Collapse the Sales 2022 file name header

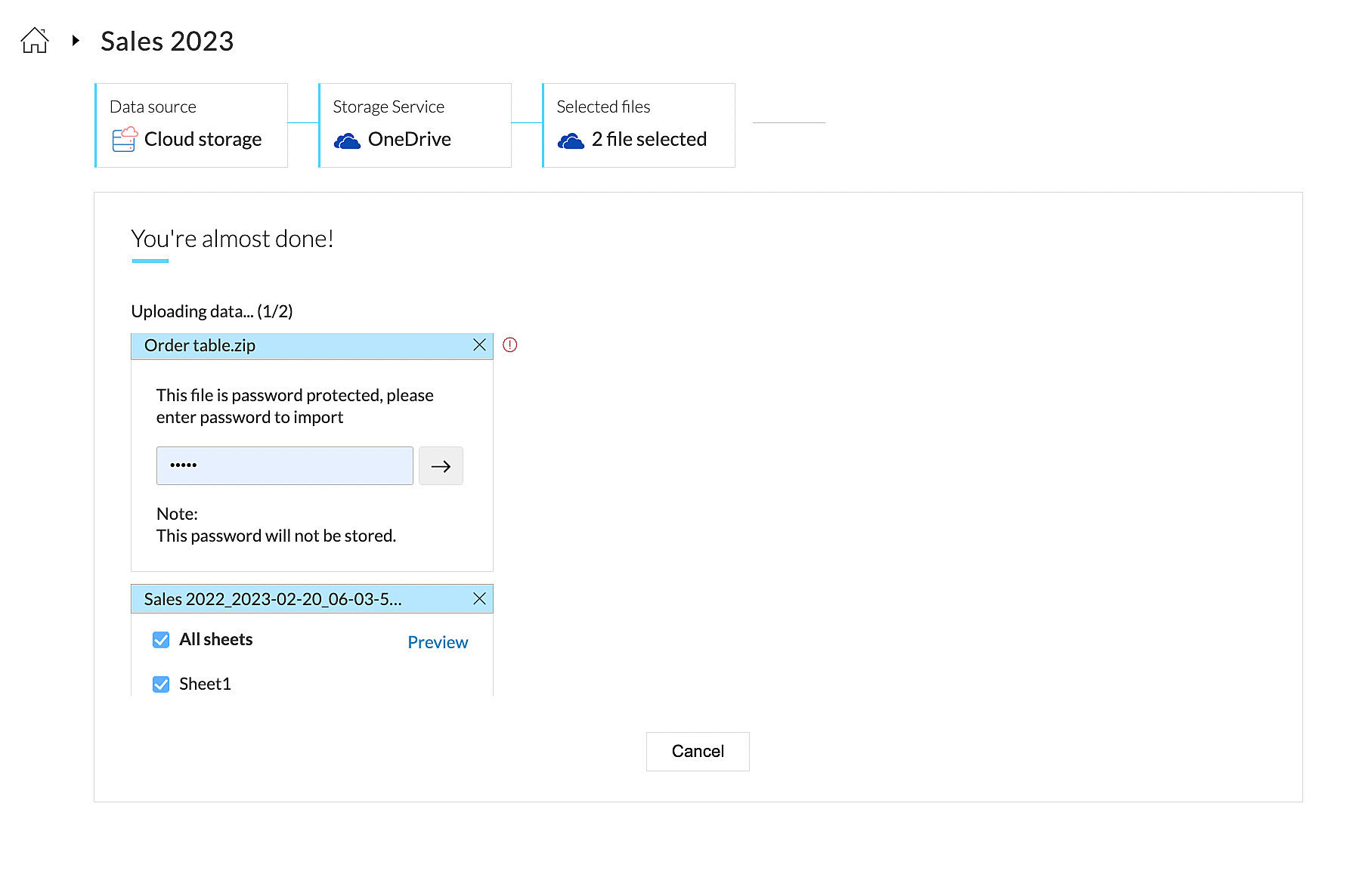pyautogui.click(x=272, y=600)
